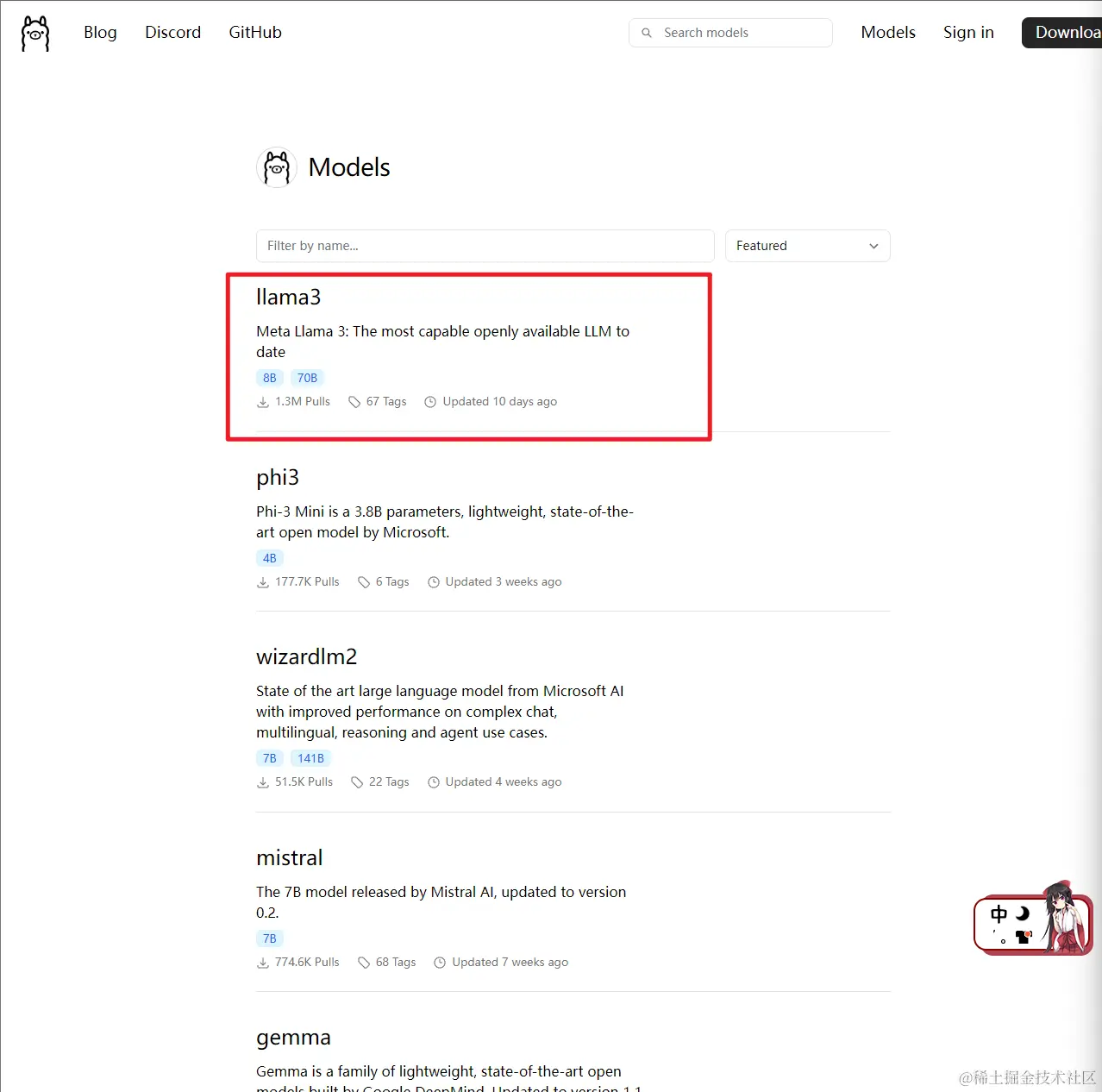Click the Phi-3 Mini description text
This screenshot has height=1092, width=1102.
click(x=445, y=522)
